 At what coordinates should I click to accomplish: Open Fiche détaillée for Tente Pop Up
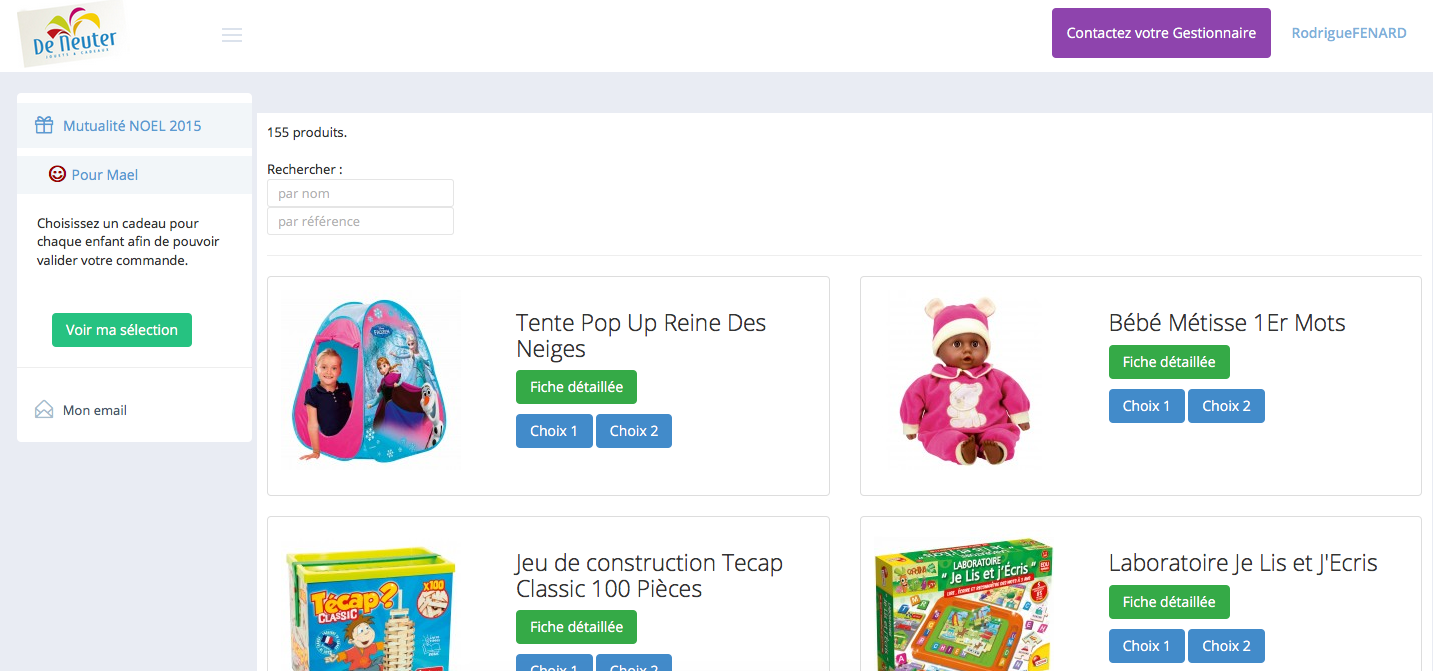point(576,387)
